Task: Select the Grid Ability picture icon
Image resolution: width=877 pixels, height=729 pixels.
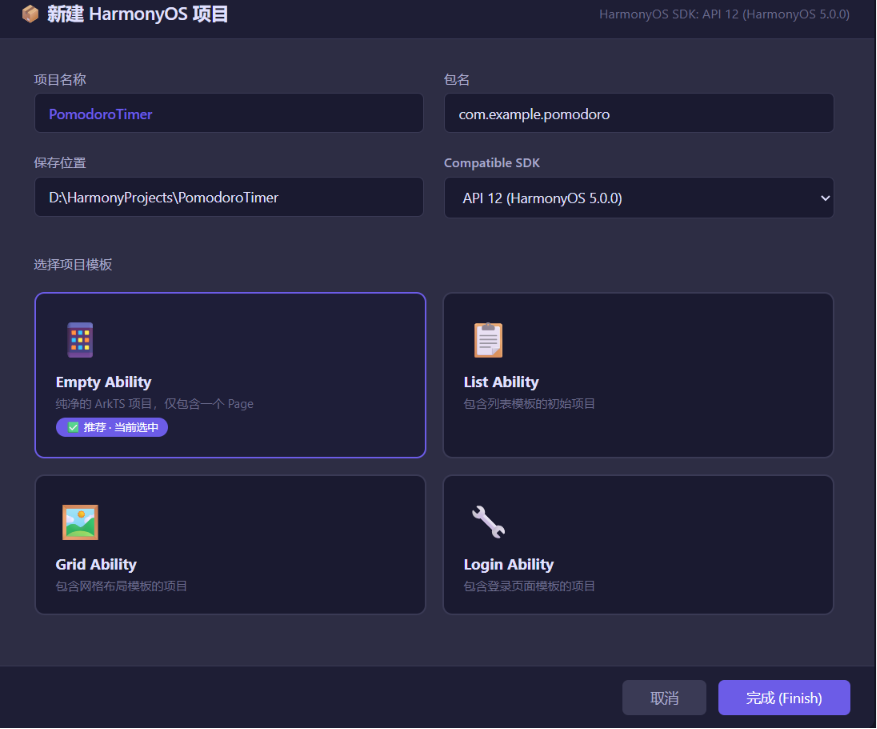Action: coord(80,522)
